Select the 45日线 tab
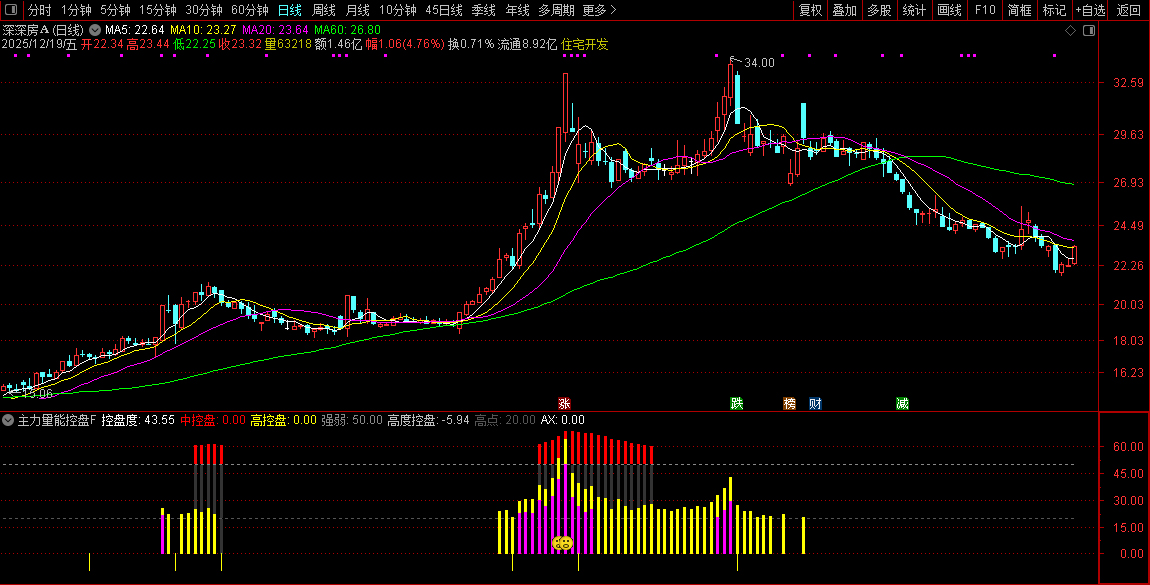The height and width of the screenshot is (585, 1150). (x=444, y=10)
